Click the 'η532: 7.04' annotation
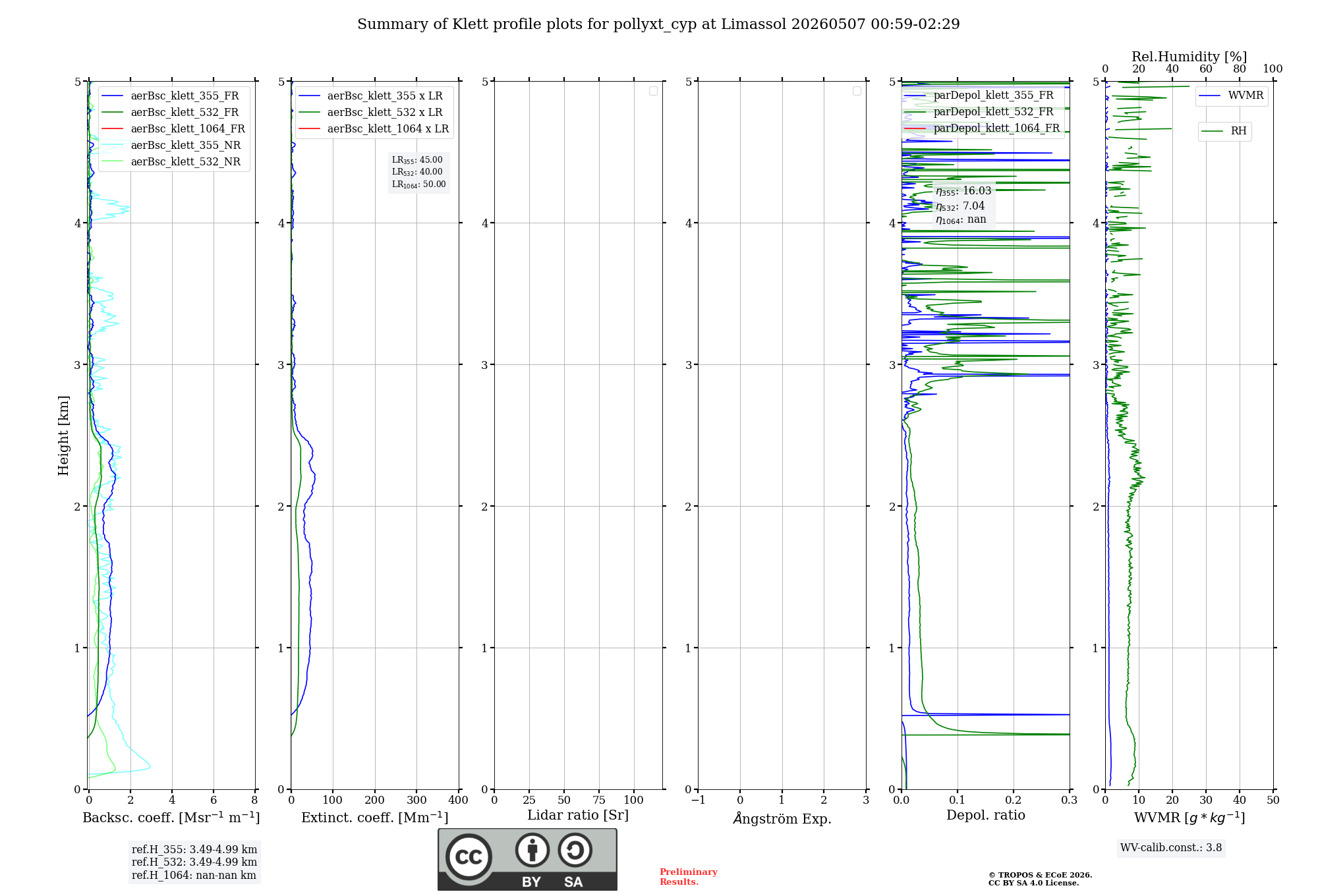The width and height of the screenshot is (1318, 896). [x=960, y=206]
